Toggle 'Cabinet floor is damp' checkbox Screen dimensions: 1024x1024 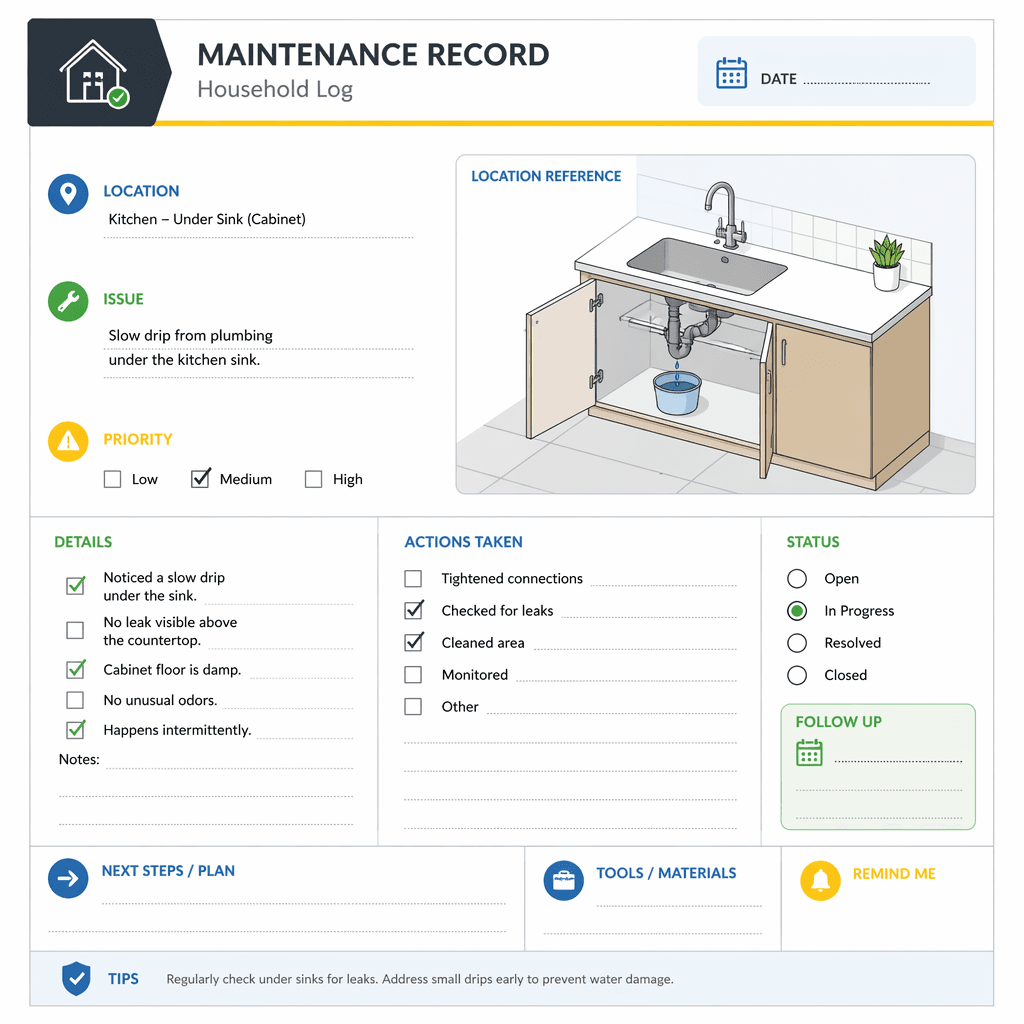75,669
